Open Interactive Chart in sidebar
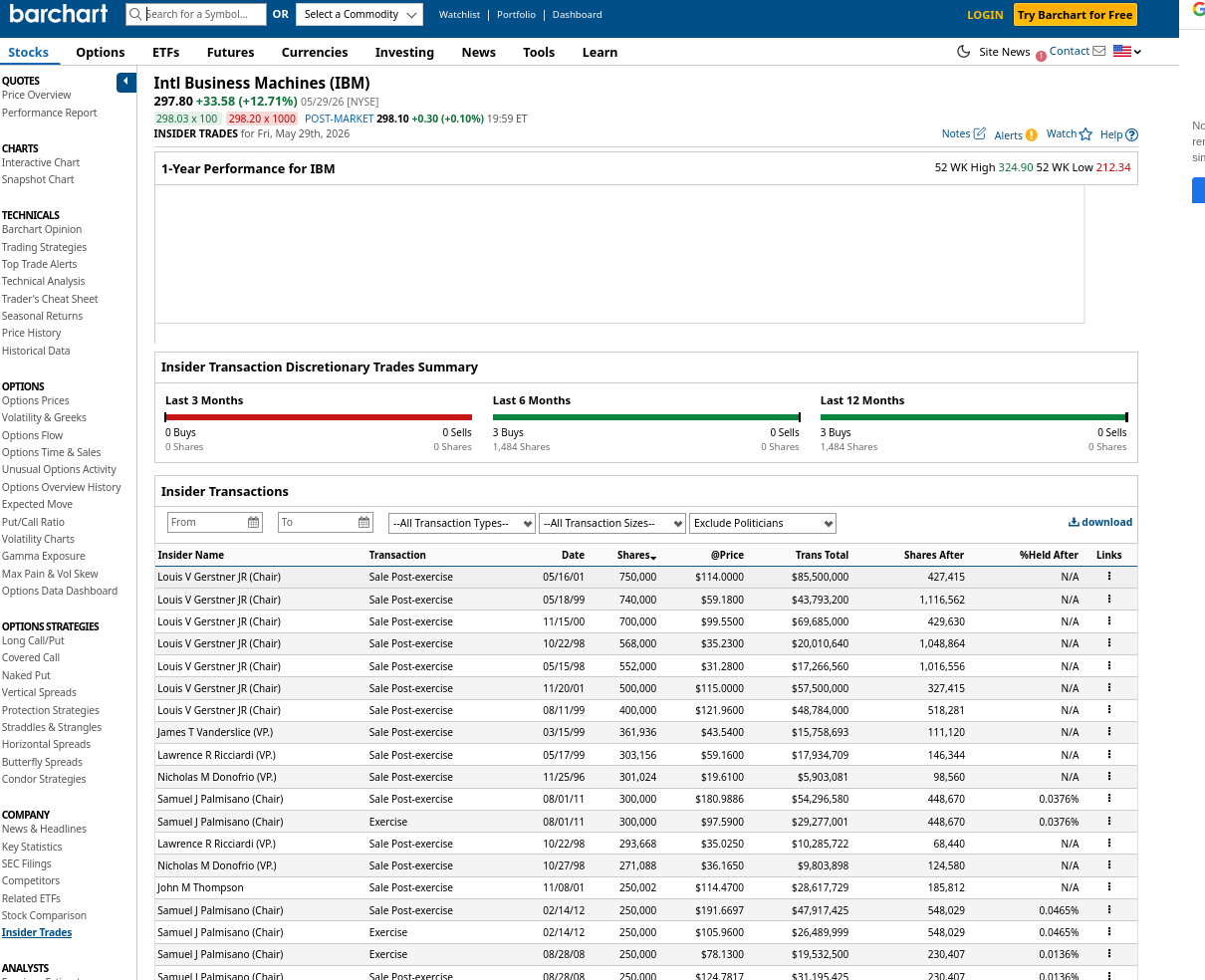 tap(41, 162)
